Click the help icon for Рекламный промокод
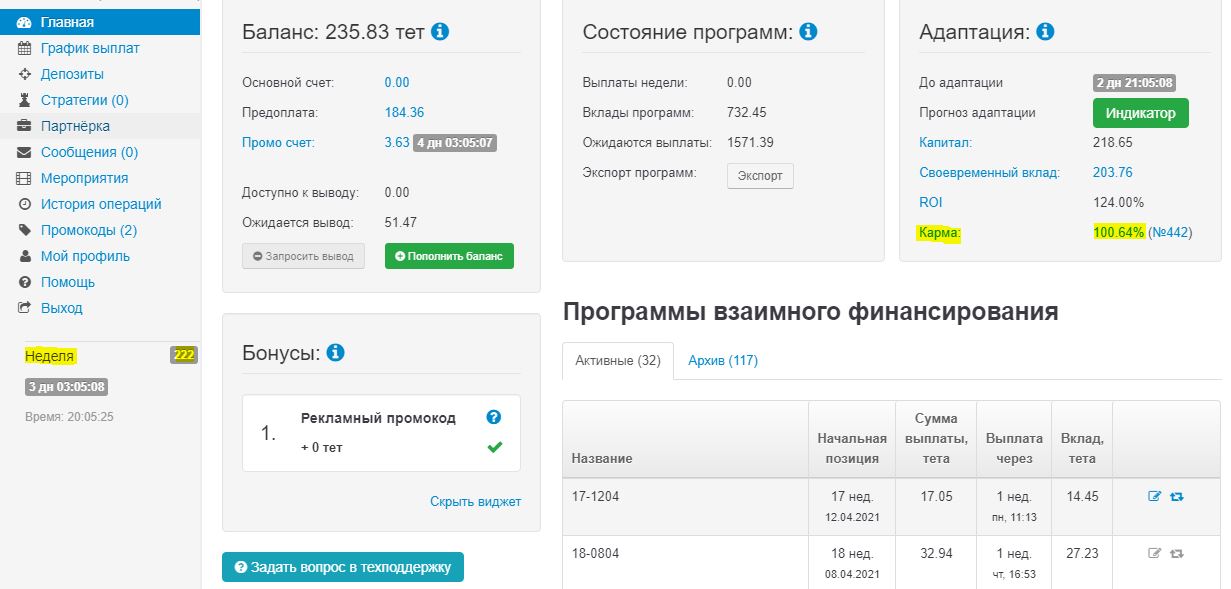This screenshot has width=1231, height=589. pos(493,418)
